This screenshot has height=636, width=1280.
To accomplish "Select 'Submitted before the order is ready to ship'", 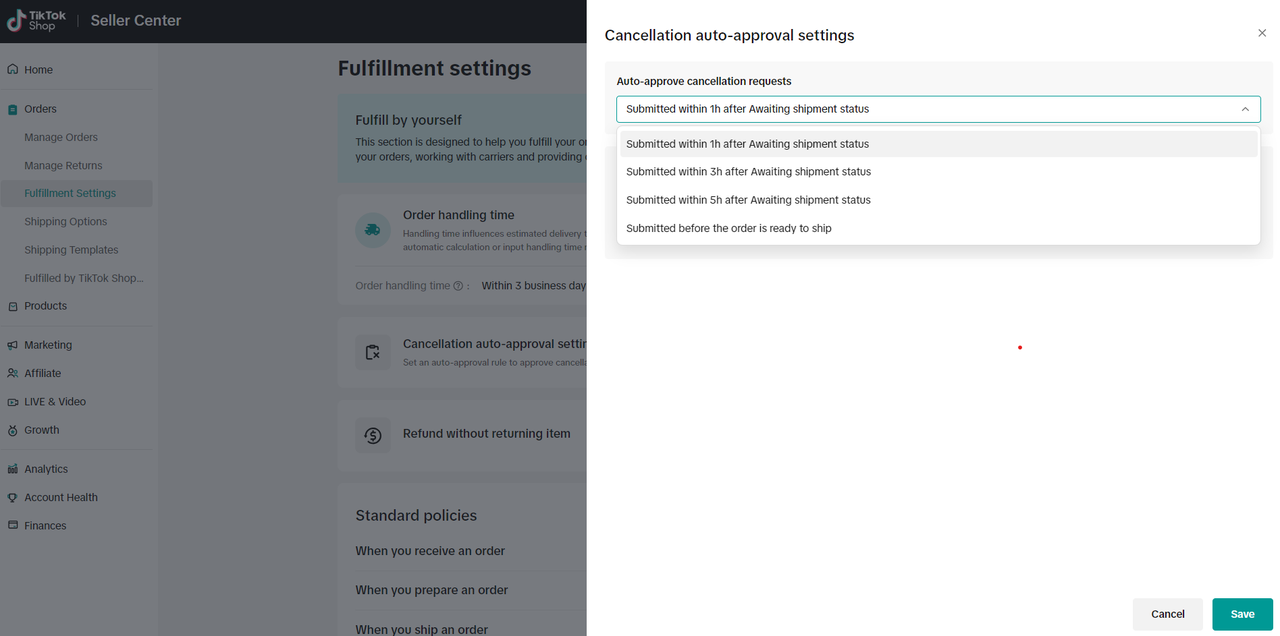I will pos(729,228).
